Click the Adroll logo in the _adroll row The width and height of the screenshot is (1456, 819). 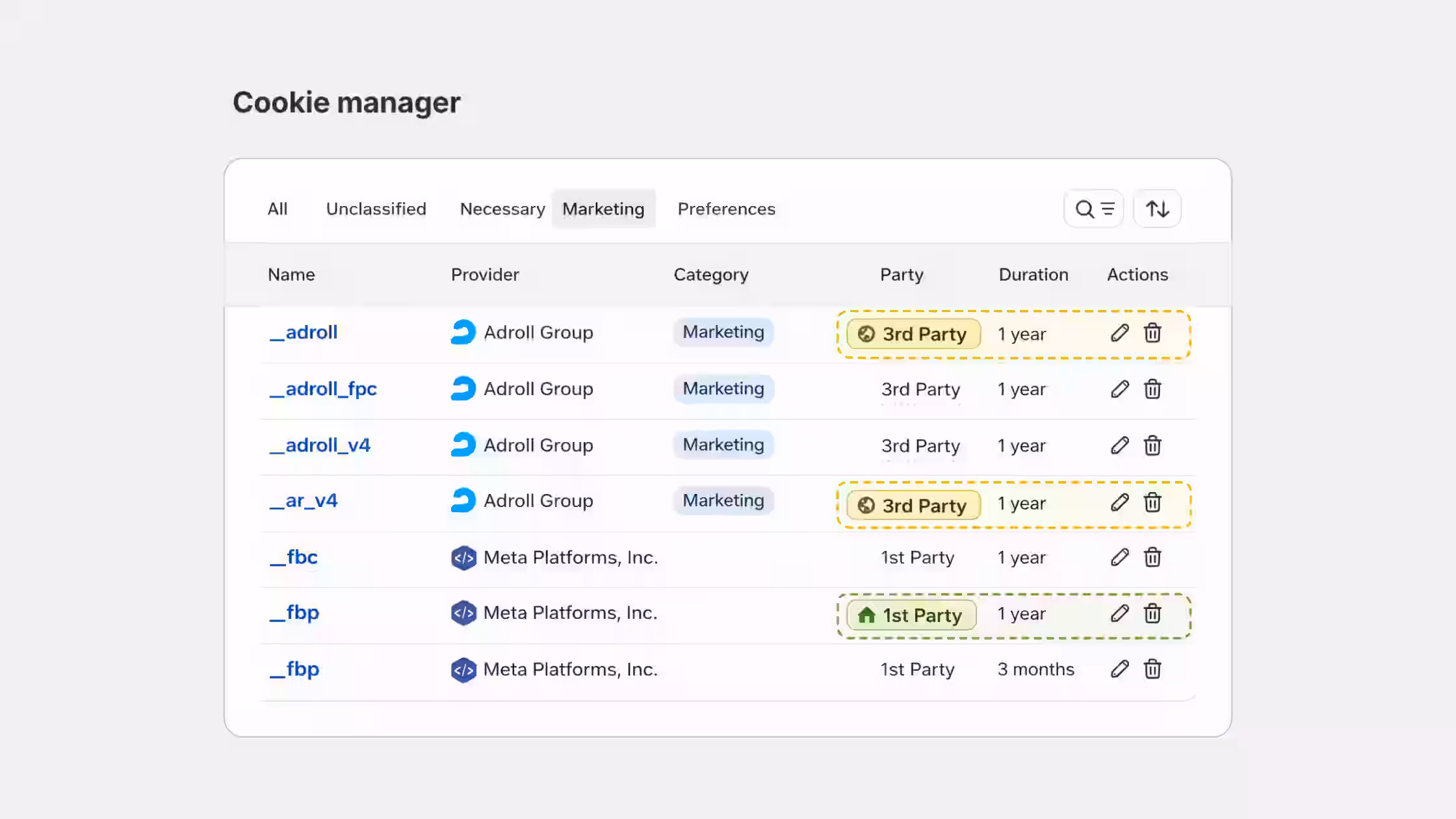(463, 332)
